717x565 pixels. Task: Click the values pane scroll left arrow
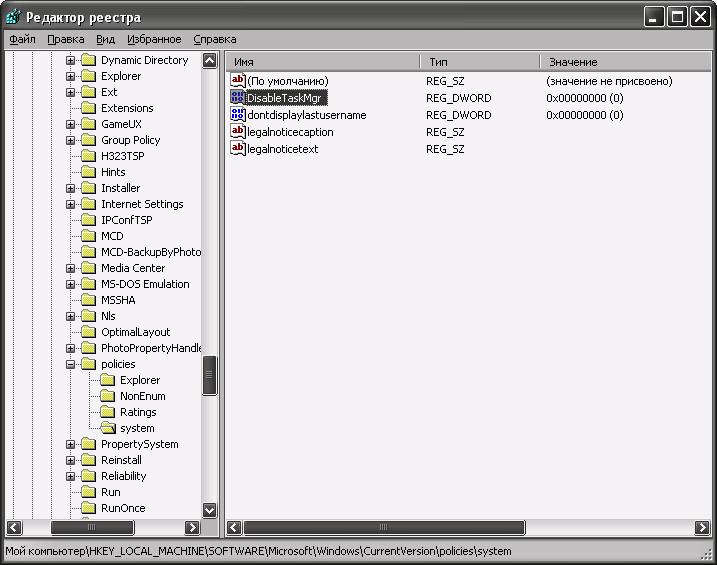coord(234,528)
